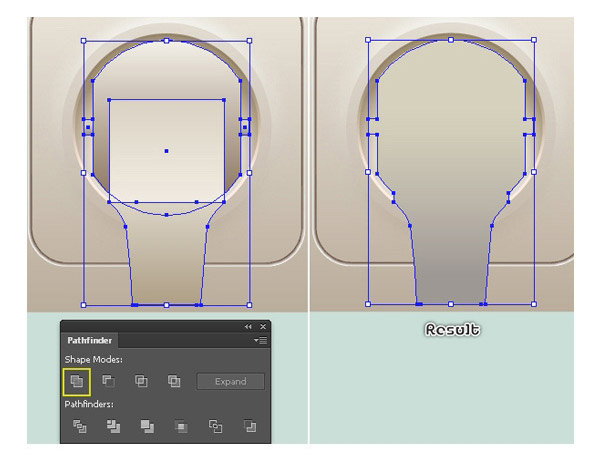Click the Minus Back pathfinder icon

click(249, 426)
